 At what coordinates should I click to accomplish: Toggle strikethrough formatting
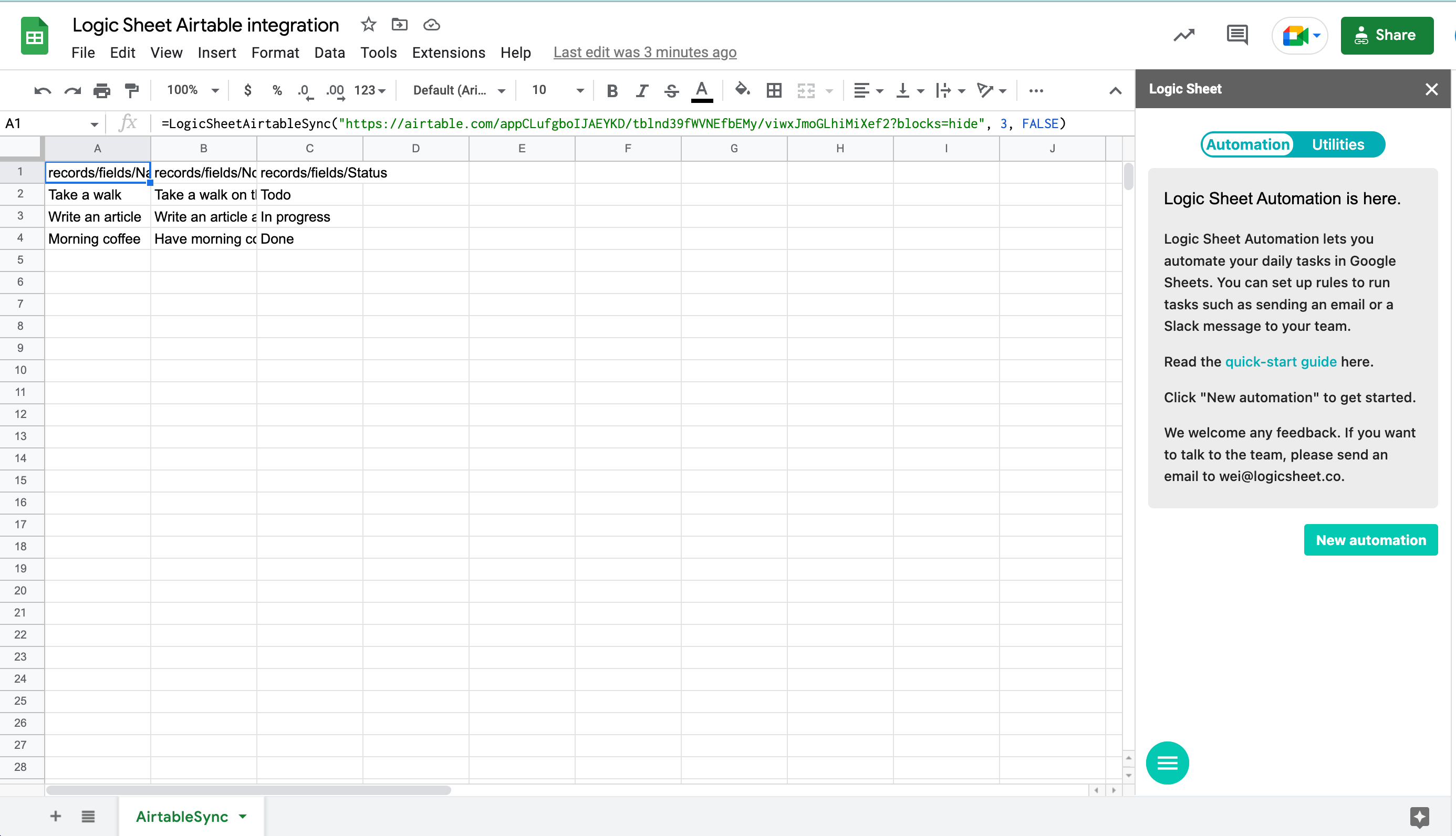(671, 90)
